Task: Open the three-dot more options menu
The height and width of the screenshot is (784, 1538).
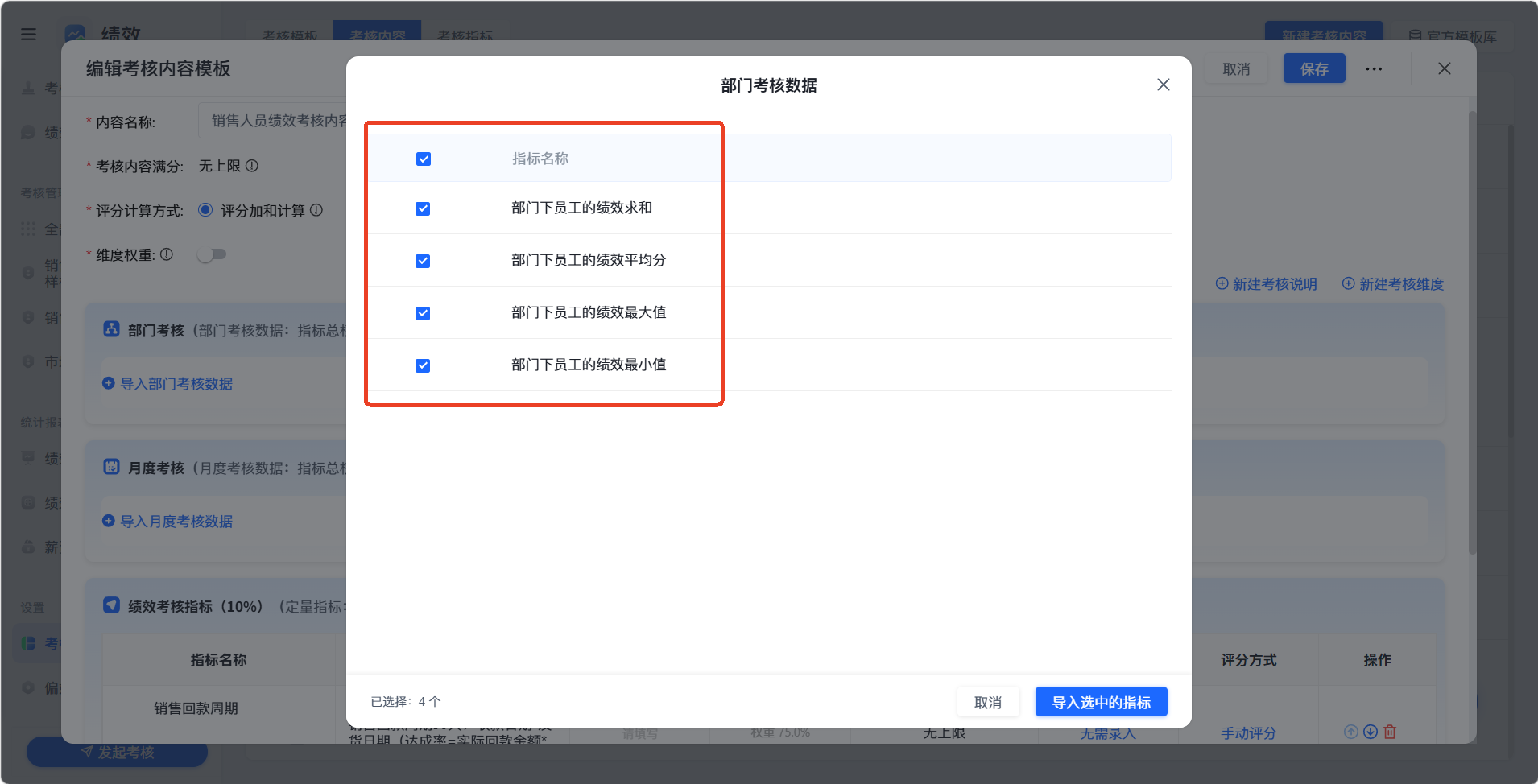Action: [1375, 69]
